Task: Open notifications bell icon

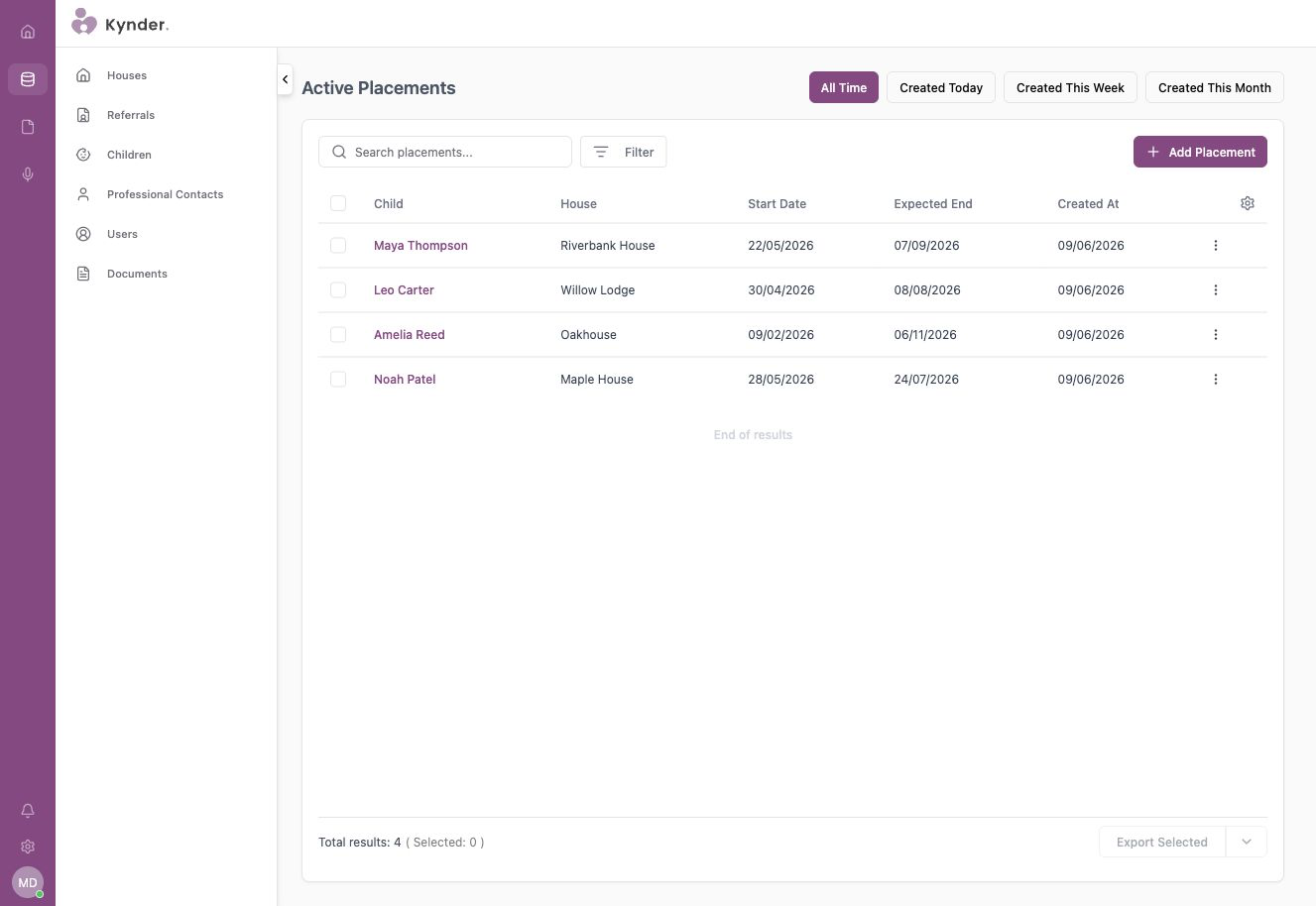Action: (x=28, y=811)
